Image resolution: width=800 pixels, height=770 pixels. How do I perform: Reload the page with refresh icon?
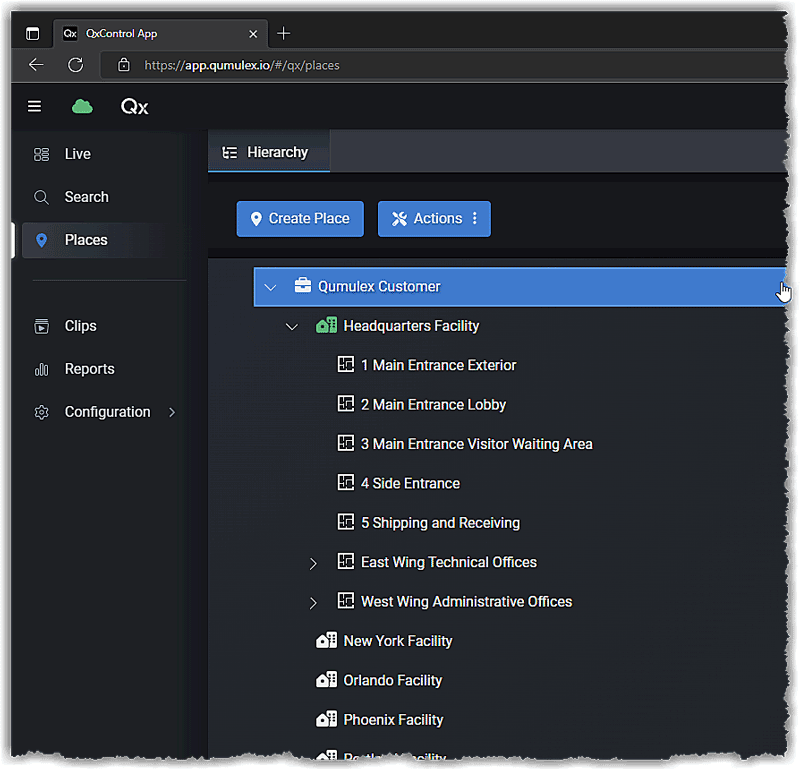[x=76, y=65]
